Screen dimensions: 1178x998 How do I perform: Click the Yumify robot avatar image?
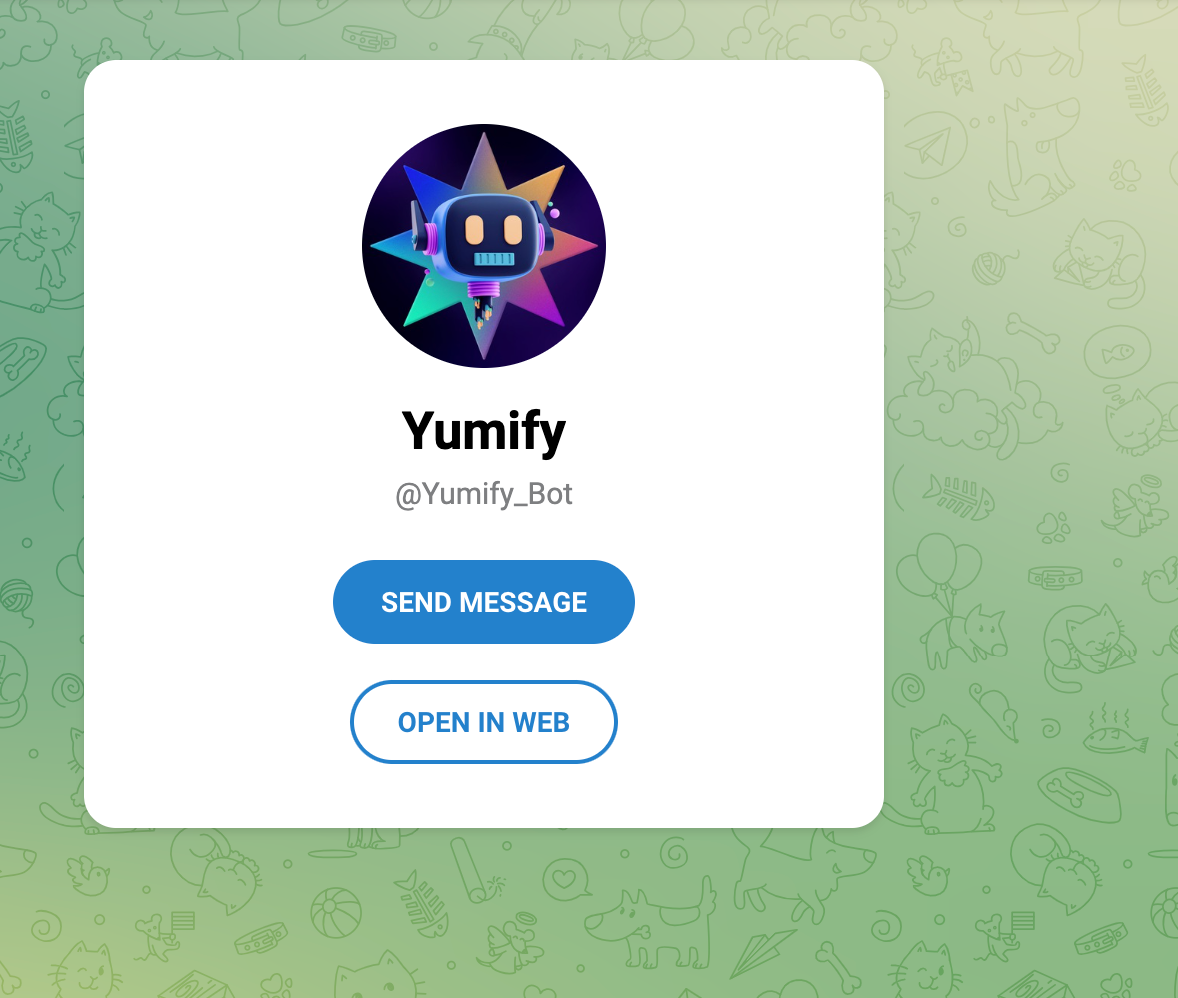(x=484, y=246)
